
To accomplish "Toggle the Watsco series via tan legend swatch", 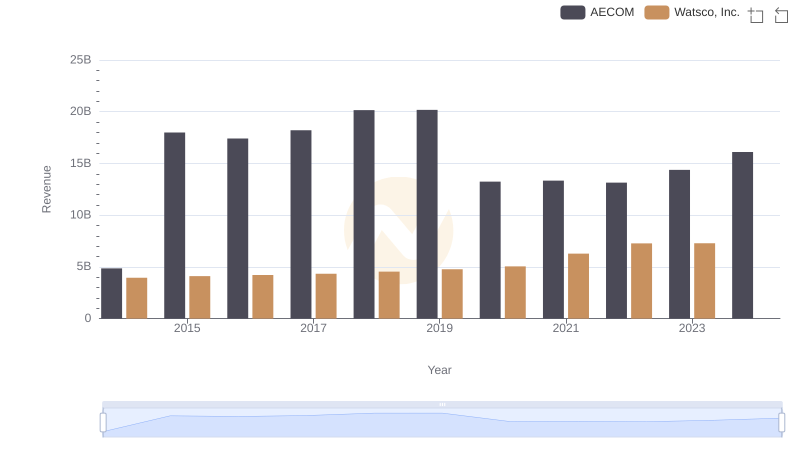I will pyautogui.click(x=657, y=13).
